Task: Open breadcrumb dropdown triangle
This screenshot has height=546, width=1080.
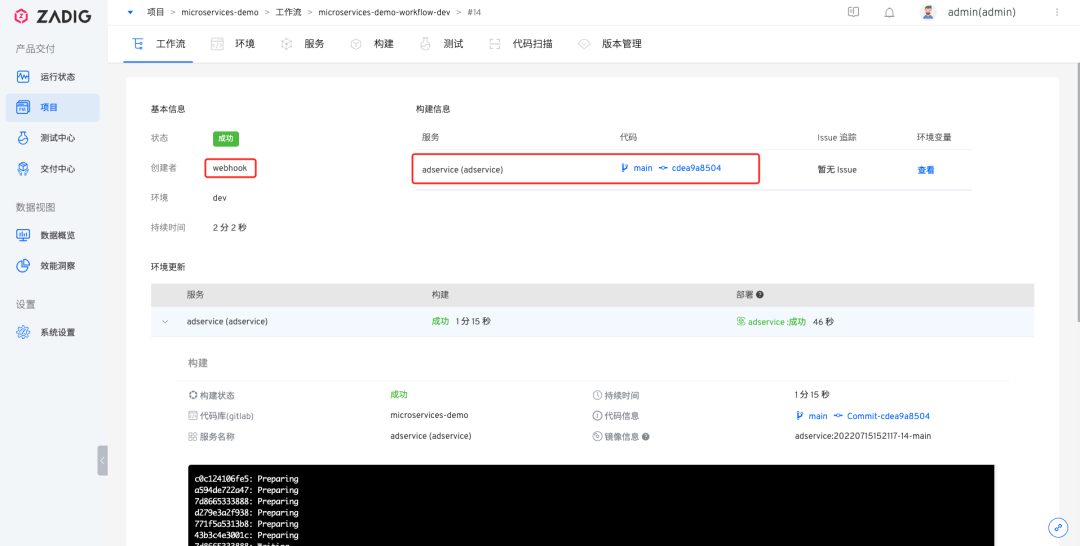Action: tap(130, 12)
